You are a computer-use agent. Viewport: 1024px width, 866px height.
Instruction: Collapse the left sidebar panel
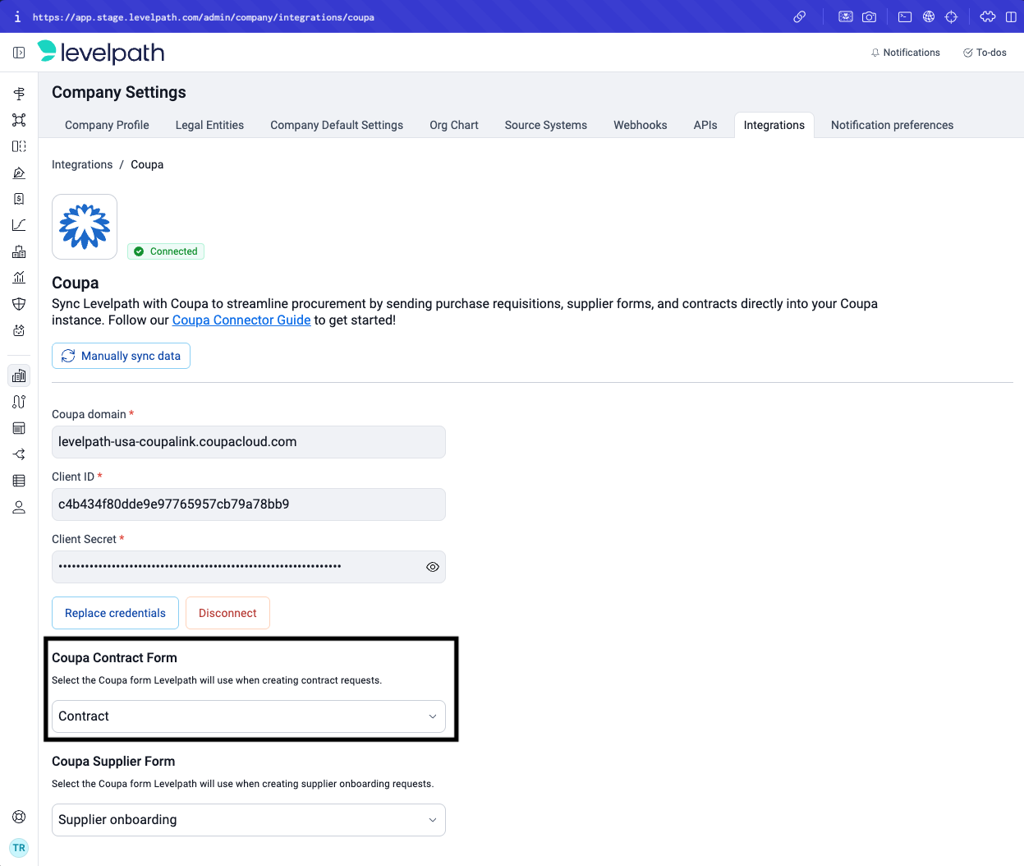[x=18, y=53]
